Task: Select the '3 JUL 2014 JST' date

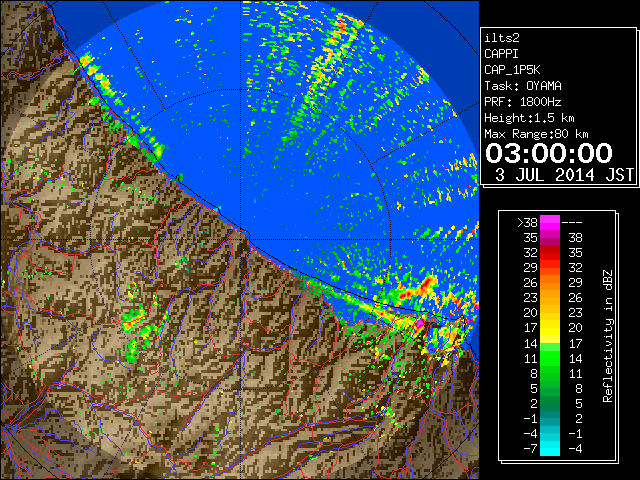Action: pos(564,175)
